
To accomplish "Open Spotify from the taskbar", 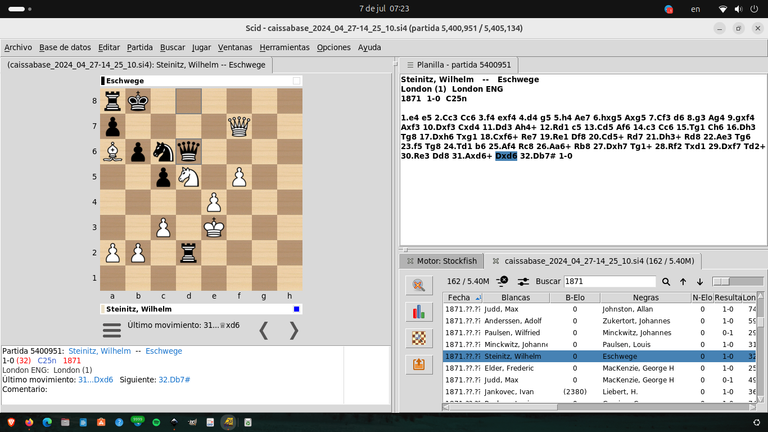I will (156, 422).
